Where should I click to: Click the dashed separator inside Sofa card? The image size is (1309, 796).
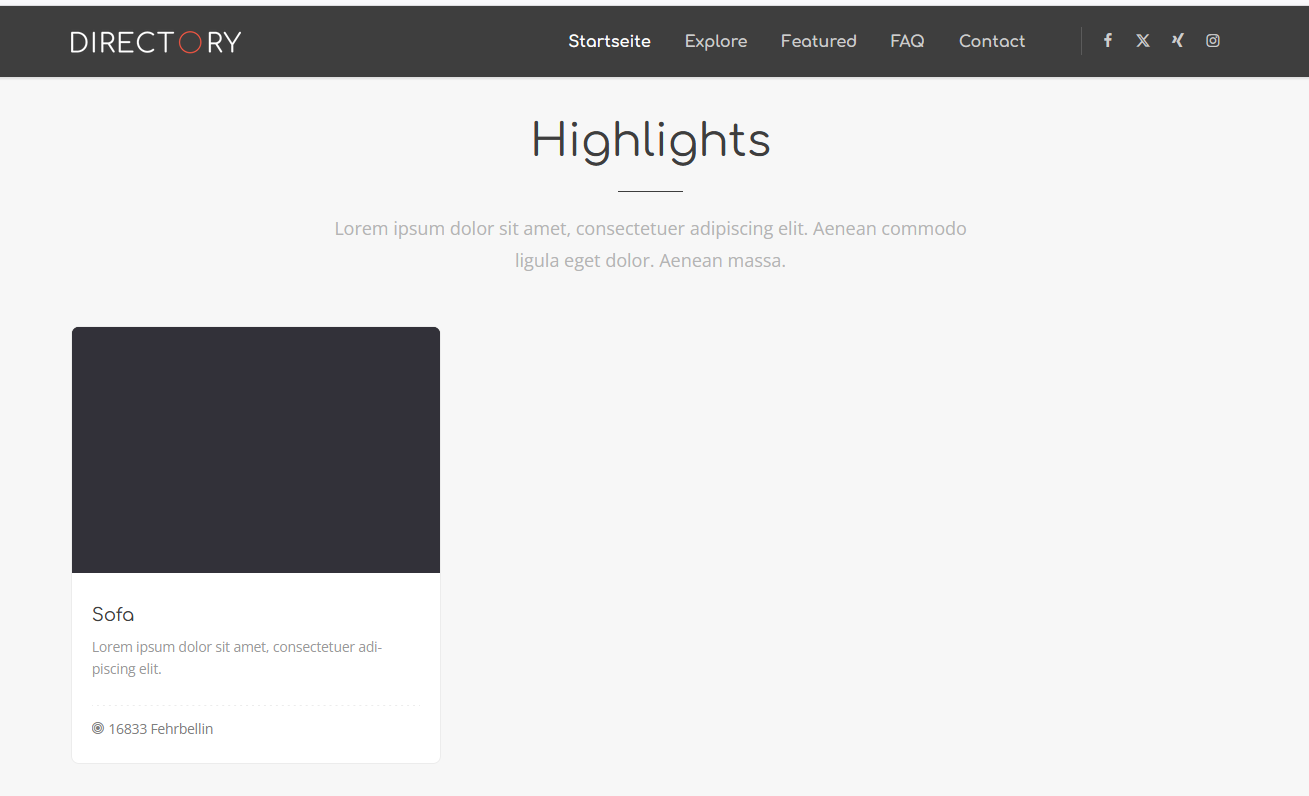click(256, 706)
